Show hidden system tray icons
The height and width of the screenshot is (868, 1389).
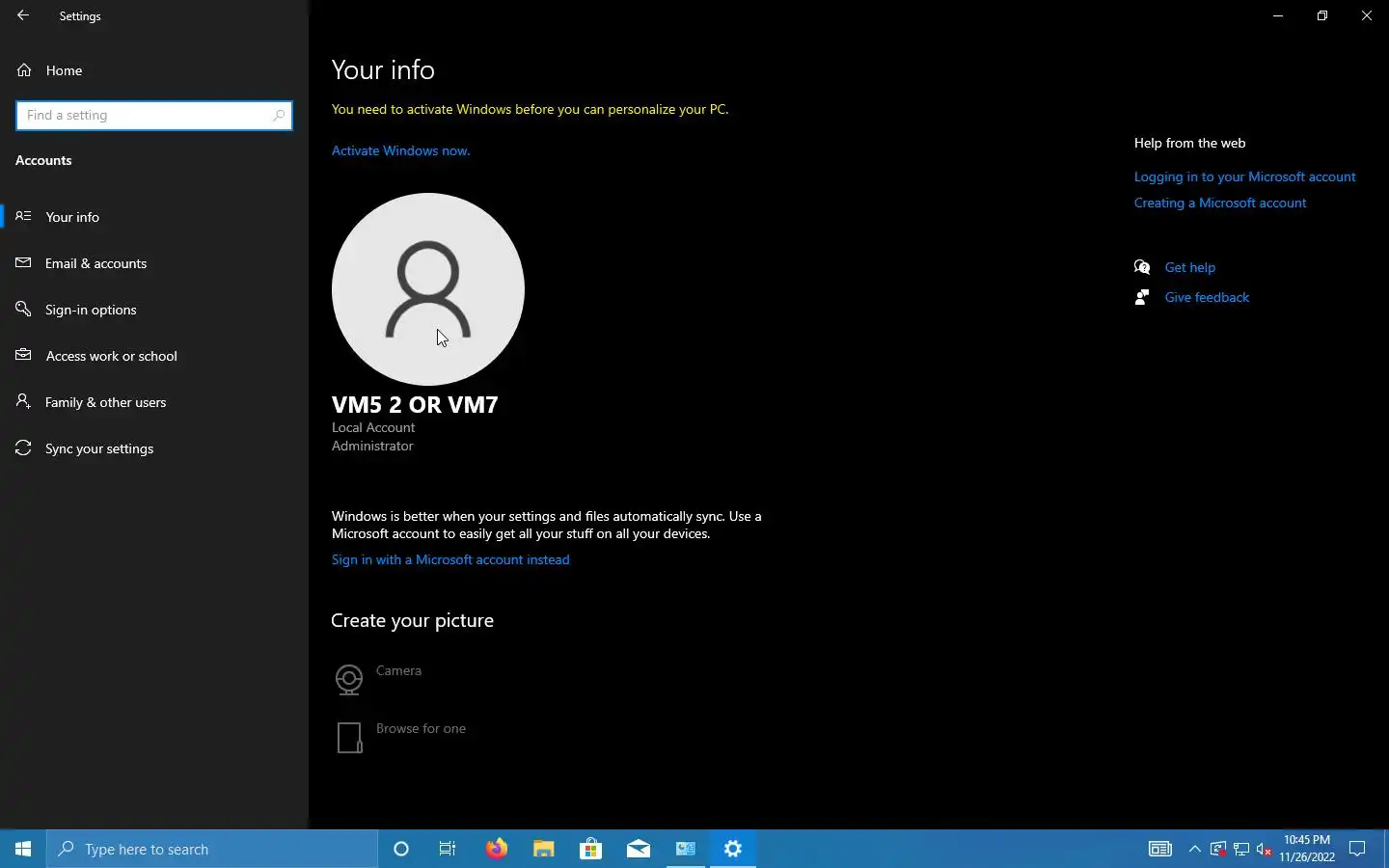1195,849
